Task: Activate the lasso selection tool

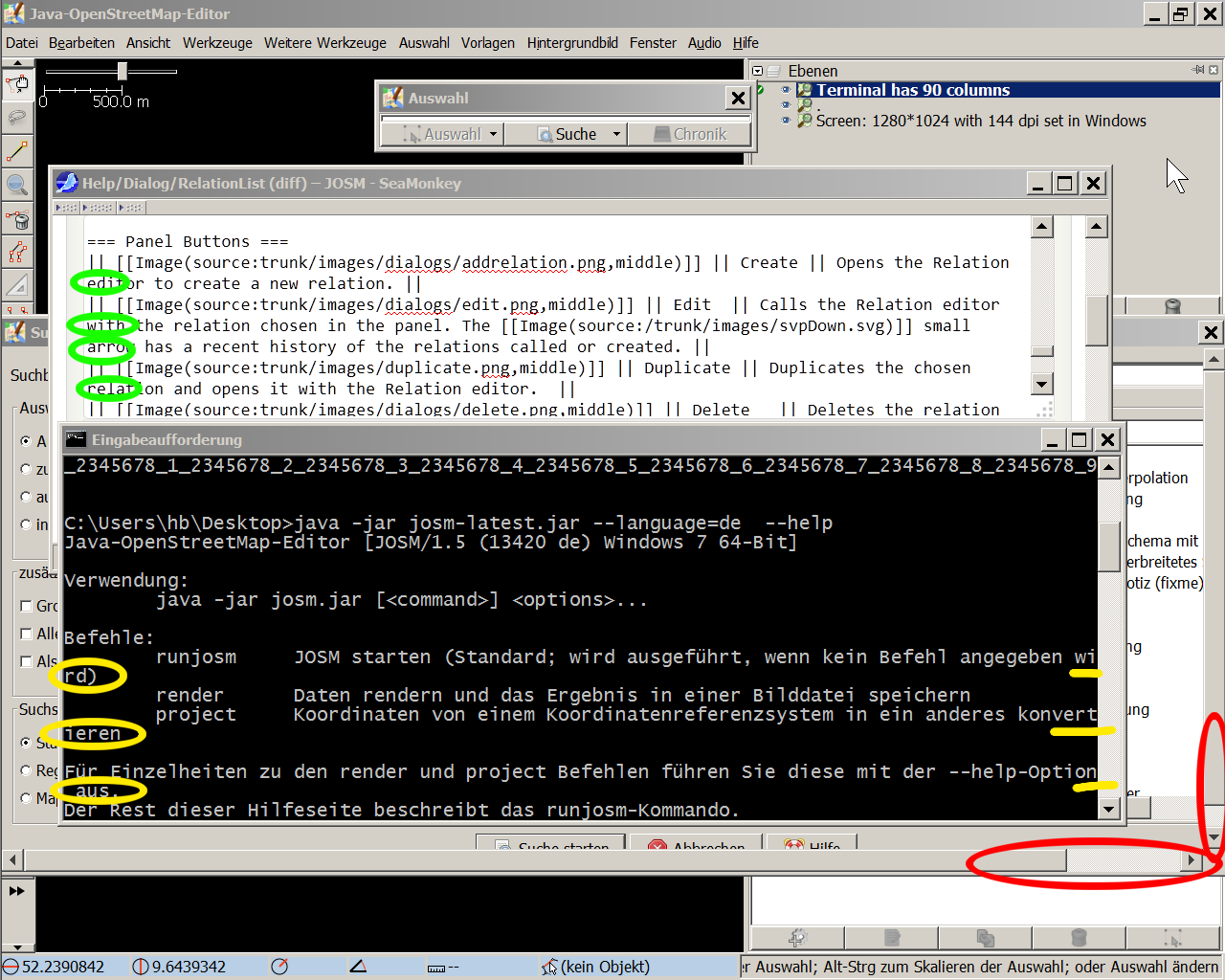Action: [x=17, y=117]
